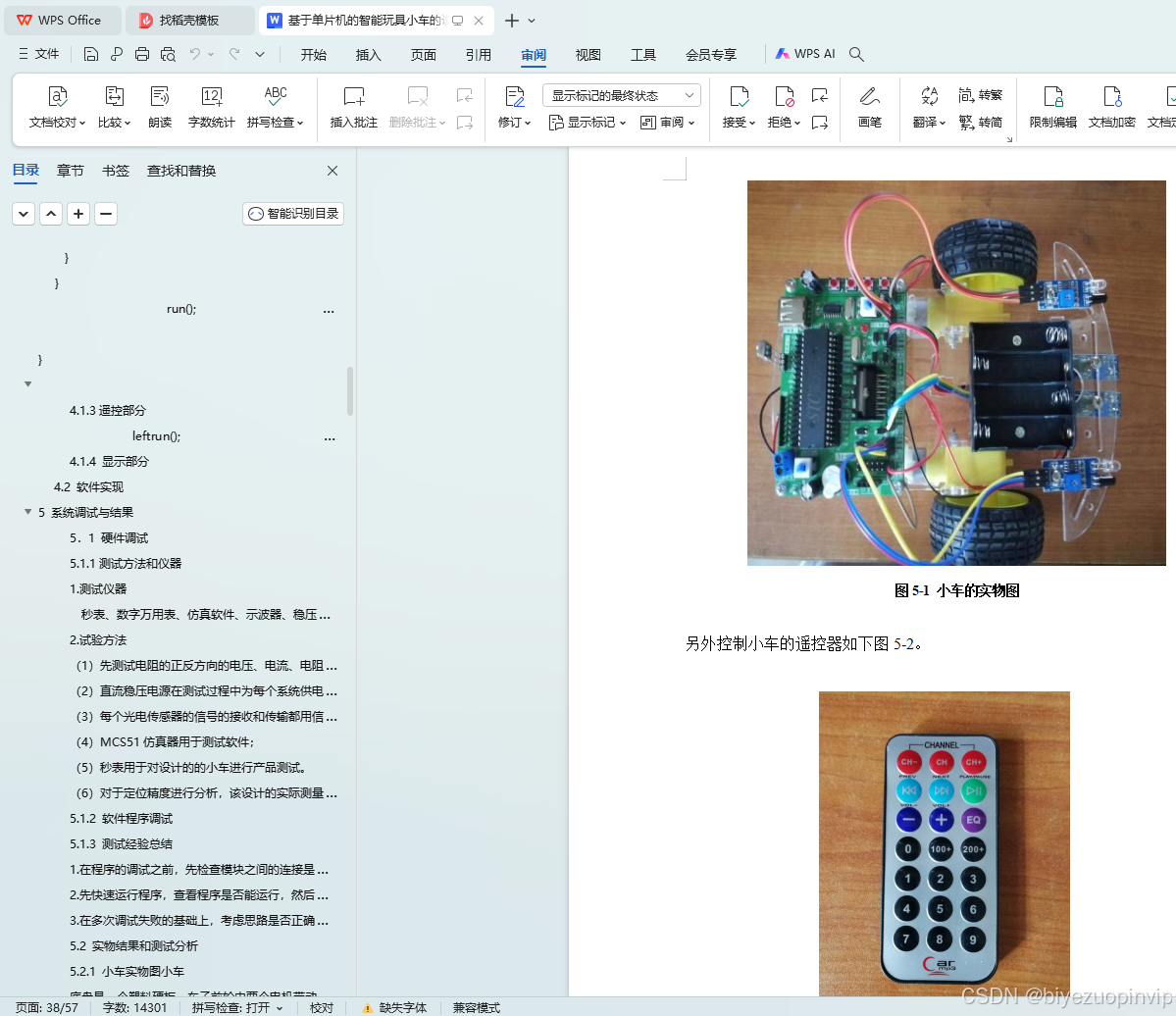Switch to the 书签 pane tab
This screenshot has width=1176, height=1016.
(116, 171)
